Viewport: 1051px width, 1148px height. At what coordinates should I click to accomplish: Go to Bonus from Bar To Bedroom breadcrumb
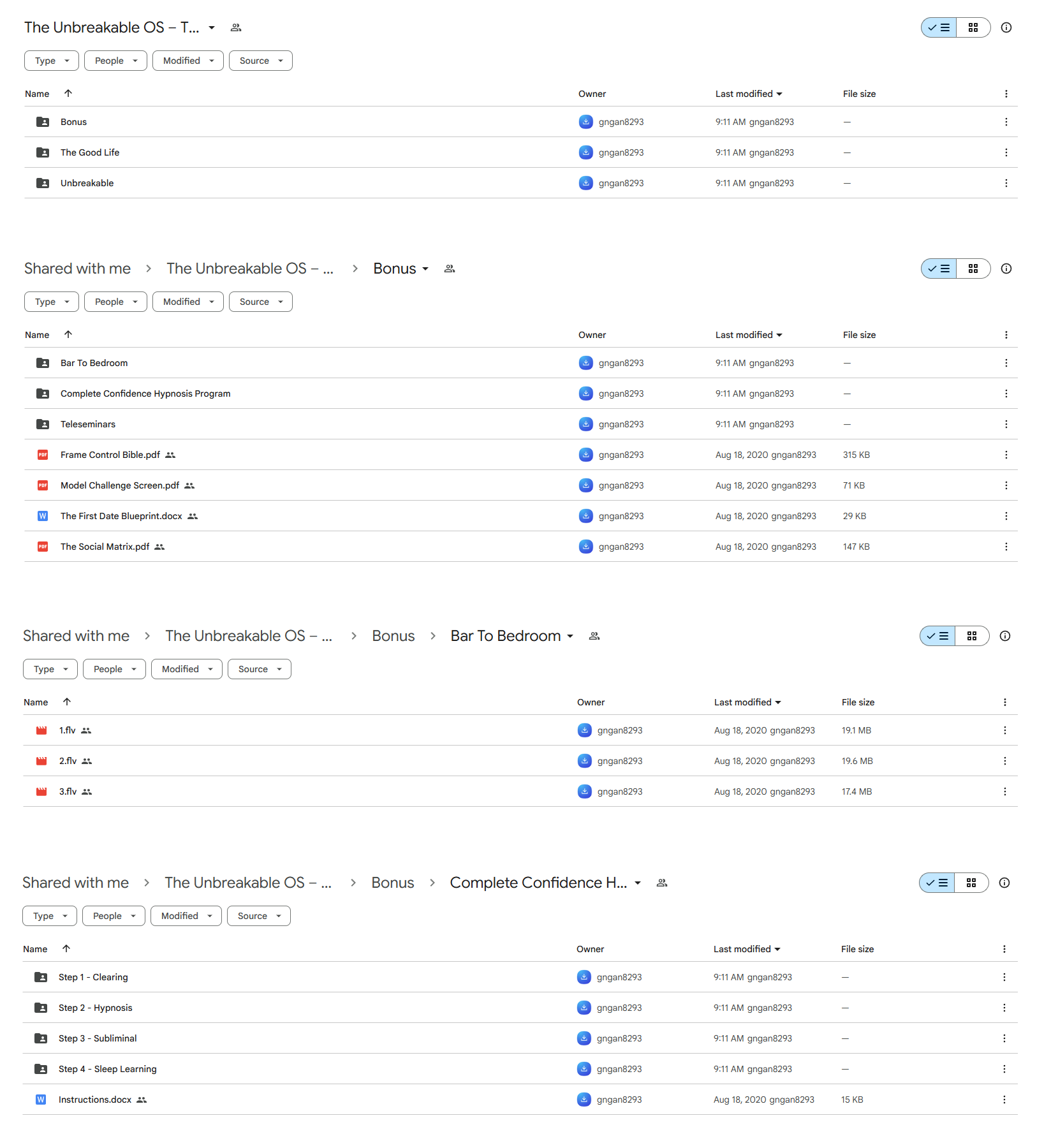click(x=393, y=636)
